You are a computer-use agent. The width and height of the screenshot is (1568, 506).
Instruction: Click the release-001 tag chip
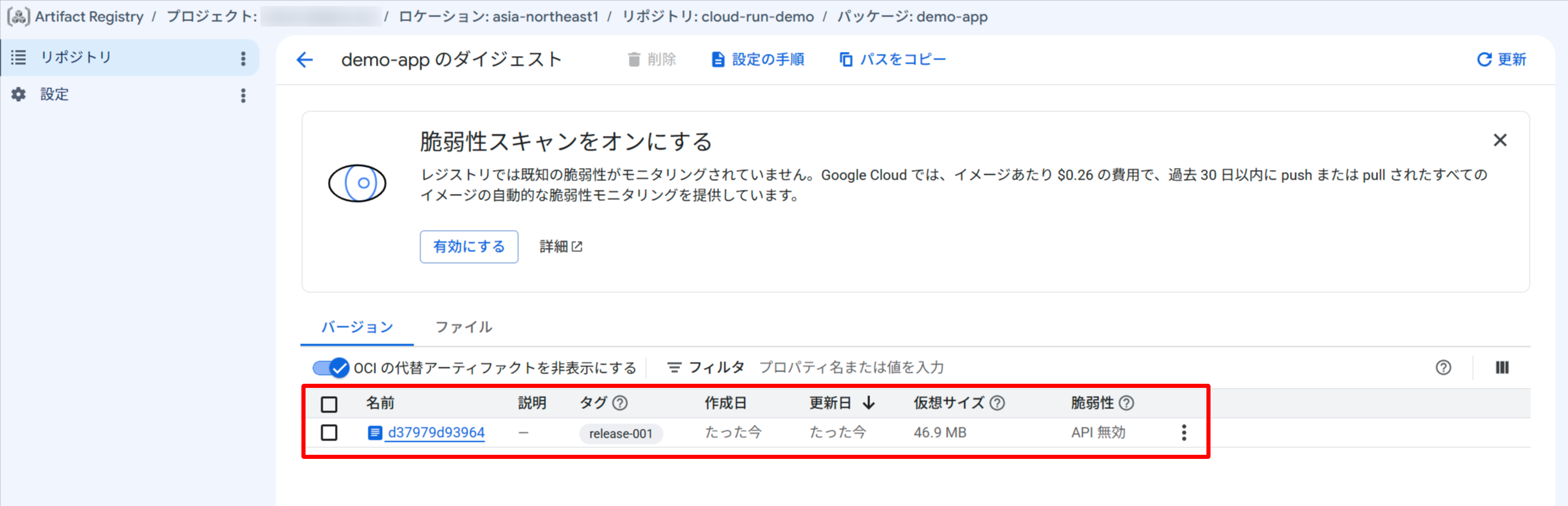point(621,434)
